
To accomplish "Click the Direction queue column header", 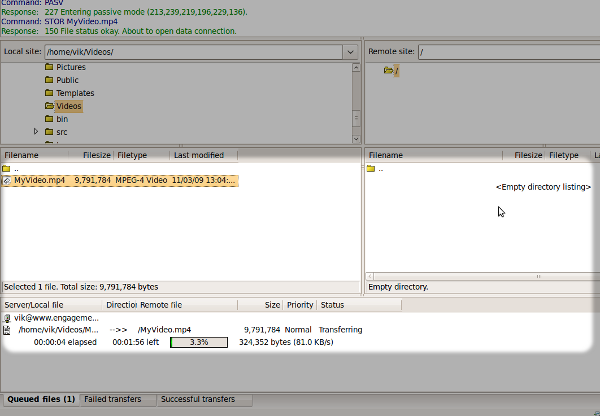I will pyautogui.click(x=121, y=305).
